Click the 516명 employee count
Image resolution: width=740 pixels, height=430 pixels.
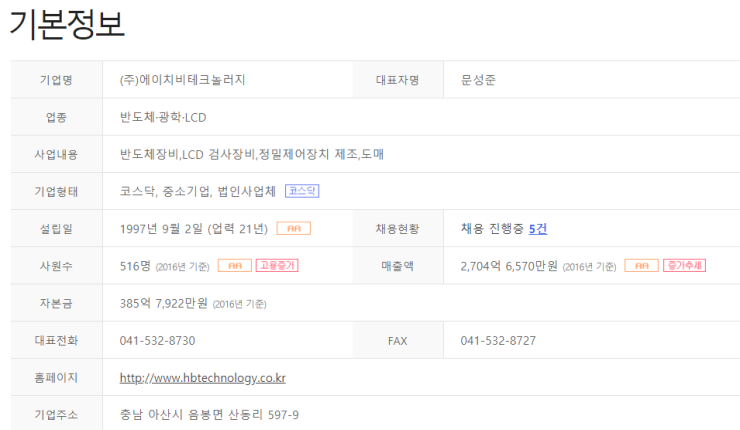pyautogui.click(x=135, y=266)
